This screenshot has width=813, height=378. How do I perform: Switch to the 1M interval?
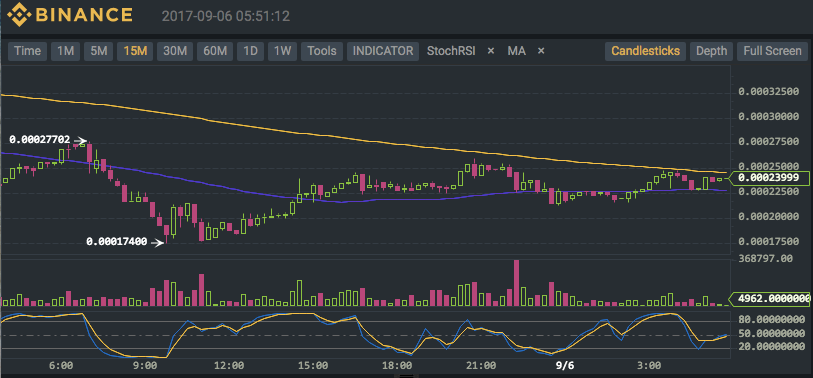tap(65, 51)
